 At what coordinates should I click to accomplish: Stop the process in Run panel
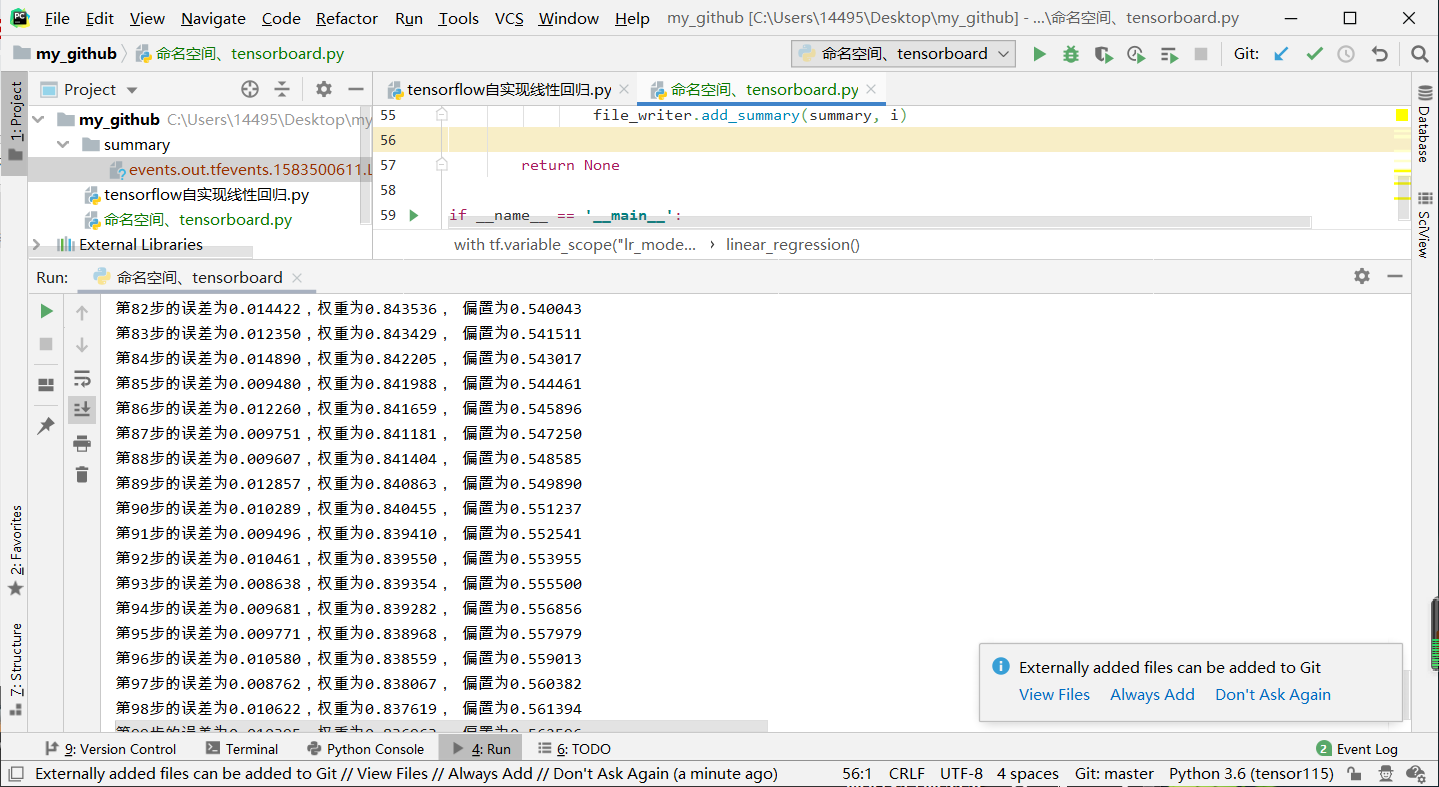point(46,344)
